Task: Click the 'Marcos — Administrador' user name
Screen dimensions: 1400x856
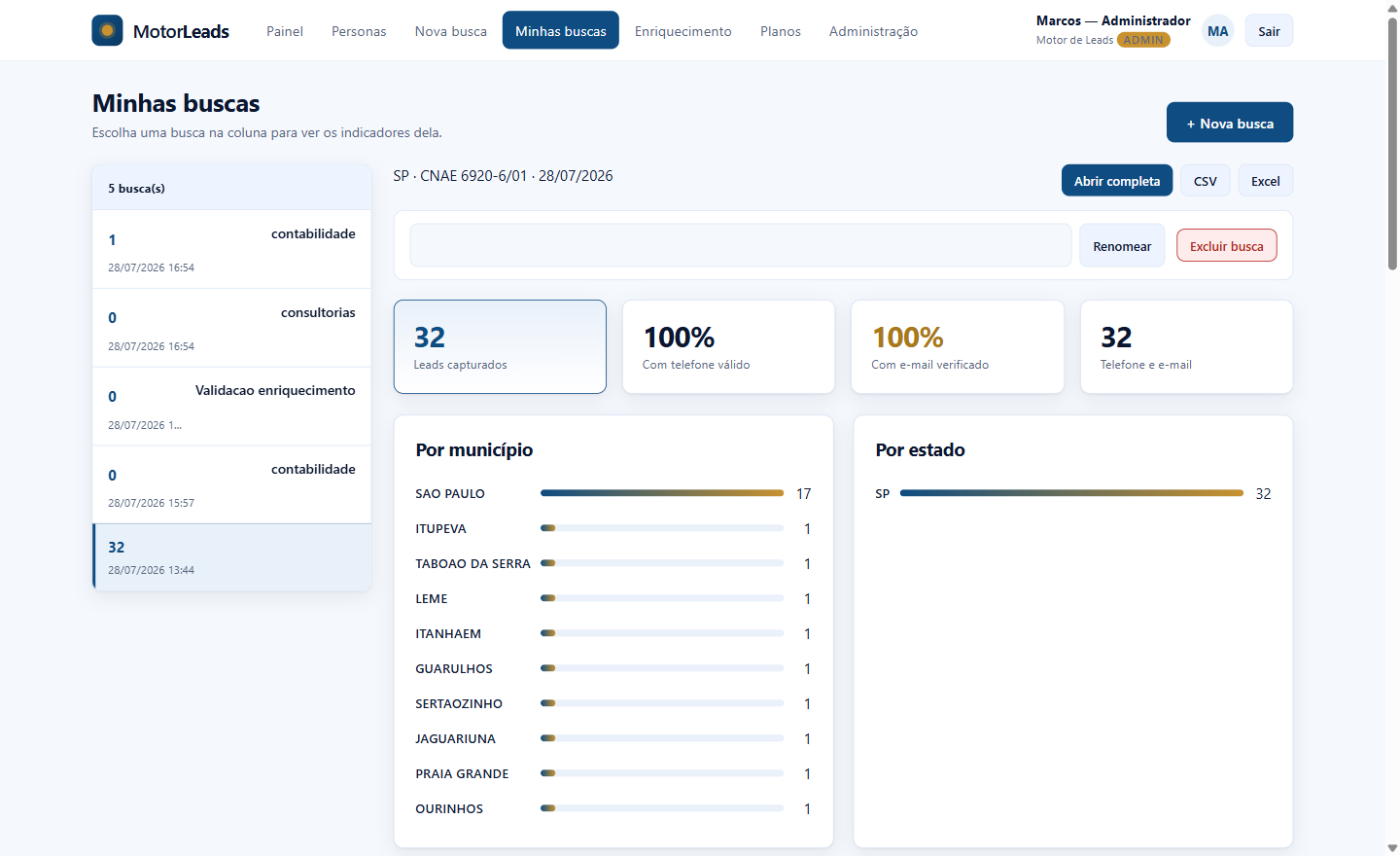Action: tap(1113, 20)
